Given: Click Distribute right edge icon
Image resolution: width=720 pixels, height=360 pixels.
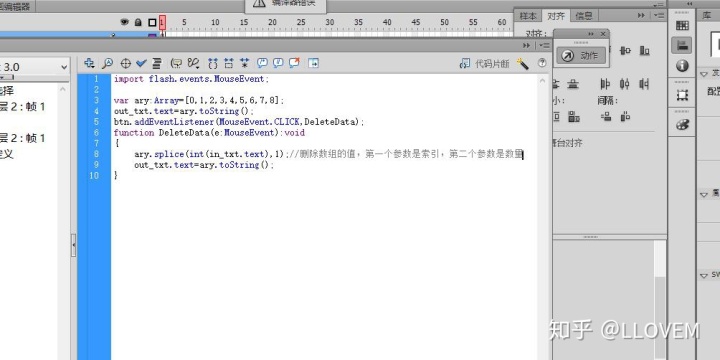Looking at the screenshot, I should click(645, 84).
